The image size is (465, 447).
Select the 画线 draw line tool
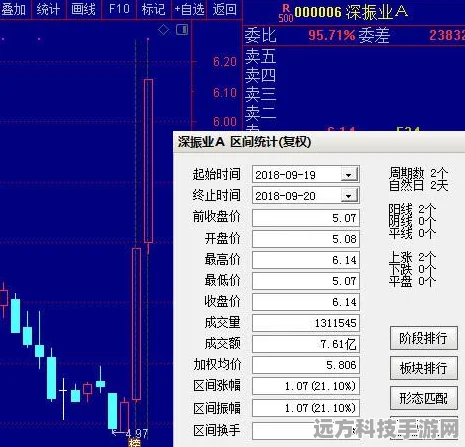83,9
